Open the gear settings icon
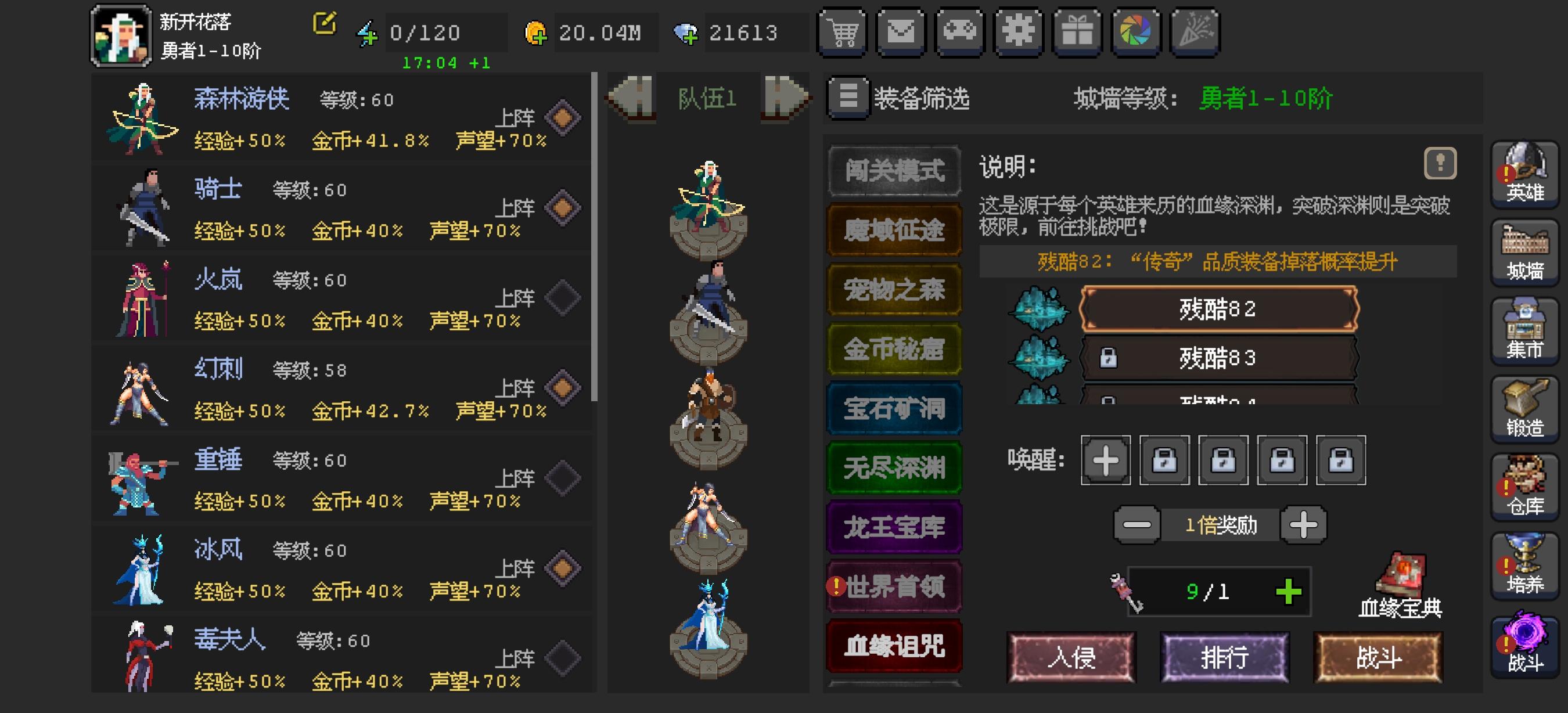The height and width of the screenshot is (713, 1568). [x=1019, y=33]
